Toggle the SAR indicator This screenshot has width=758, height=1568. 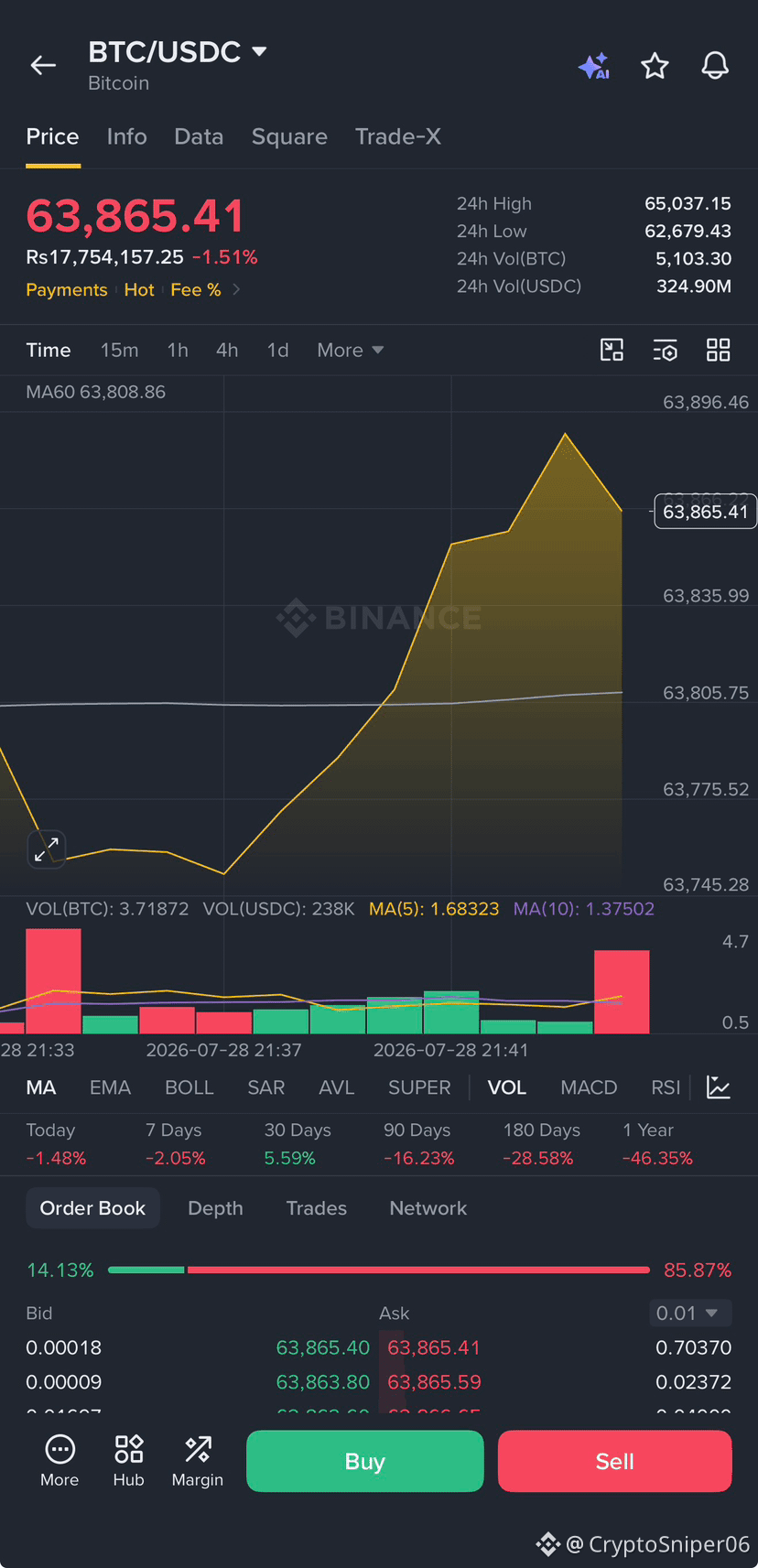[x=266, y=1087]
